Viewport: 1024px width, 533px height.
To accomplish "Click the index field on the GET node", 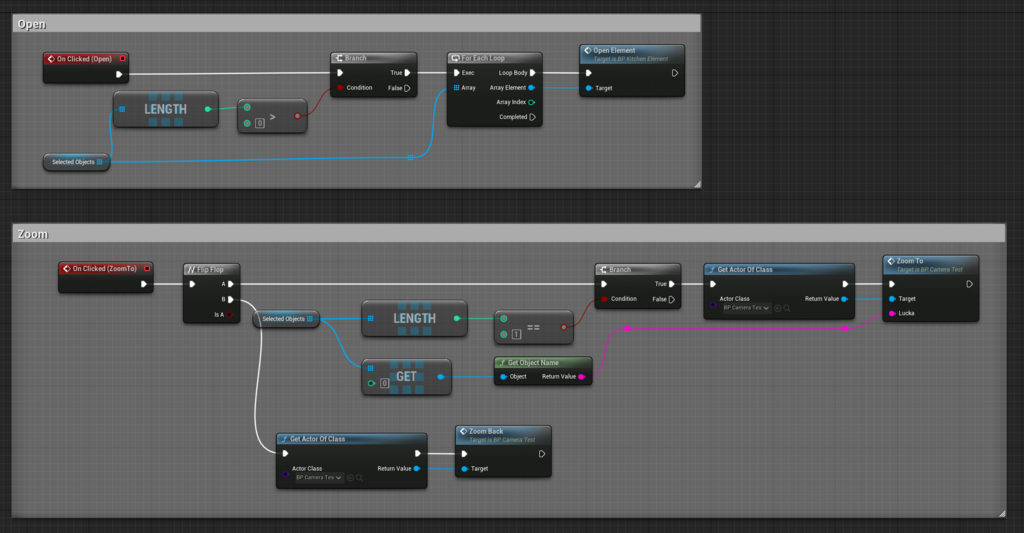I will (x=383, y=383).
